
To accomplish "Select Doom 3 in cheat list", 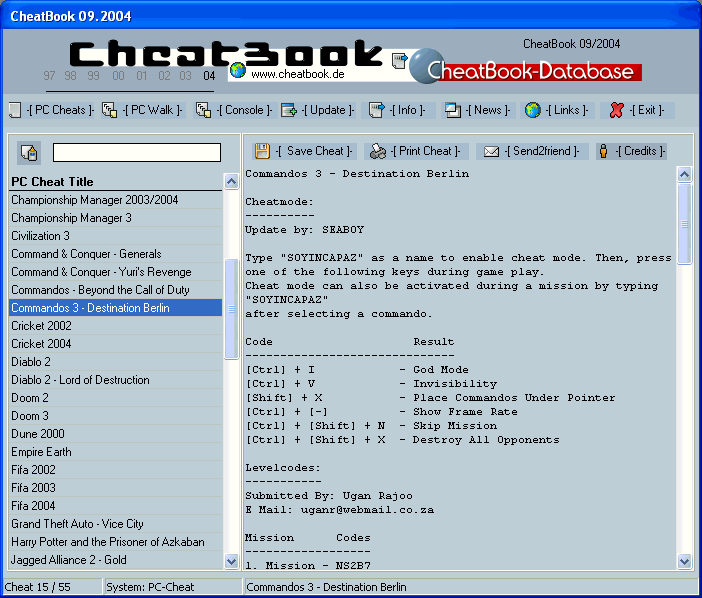I will (116, 416).
